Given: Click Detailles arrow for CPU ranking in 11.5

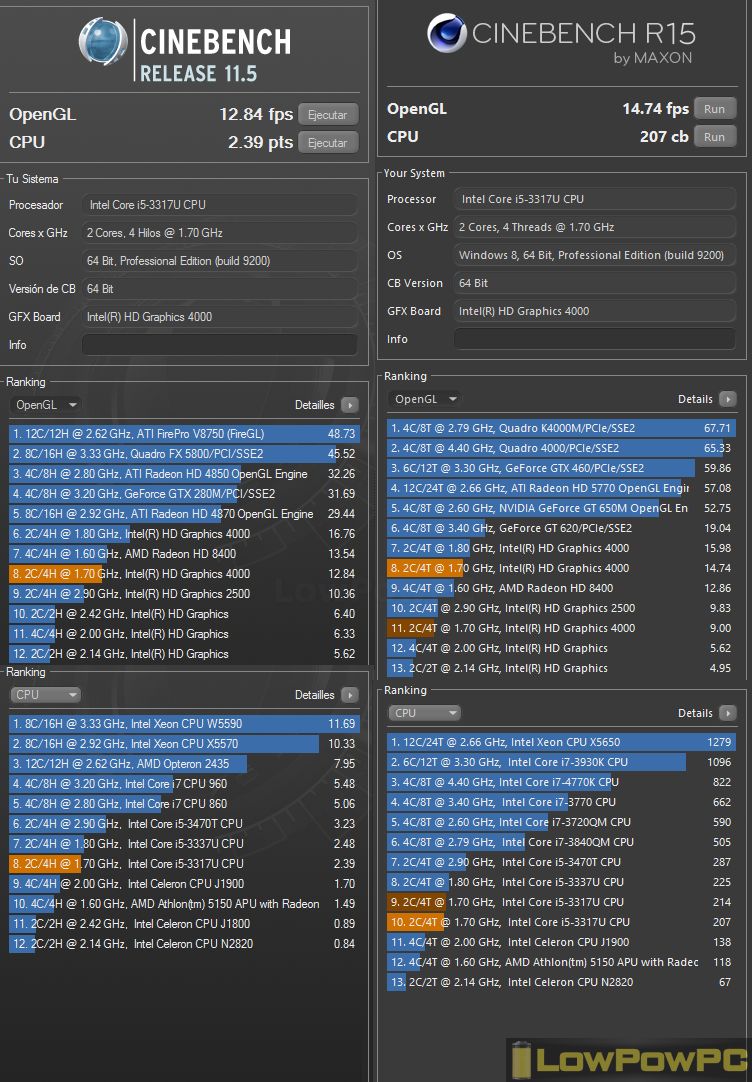Looking at the screenshot, I should pos(350,695).
